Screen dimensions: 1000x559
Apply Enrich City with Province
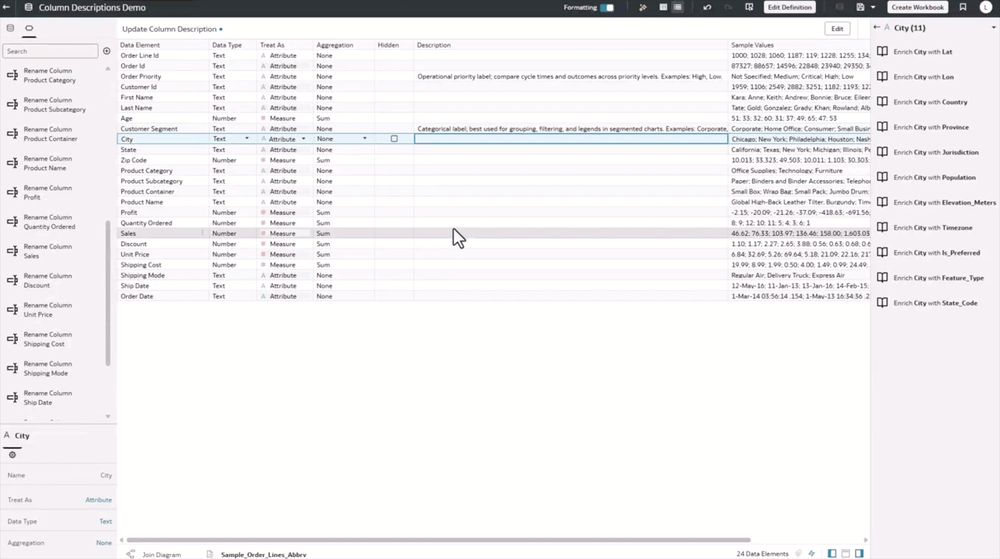923,127
